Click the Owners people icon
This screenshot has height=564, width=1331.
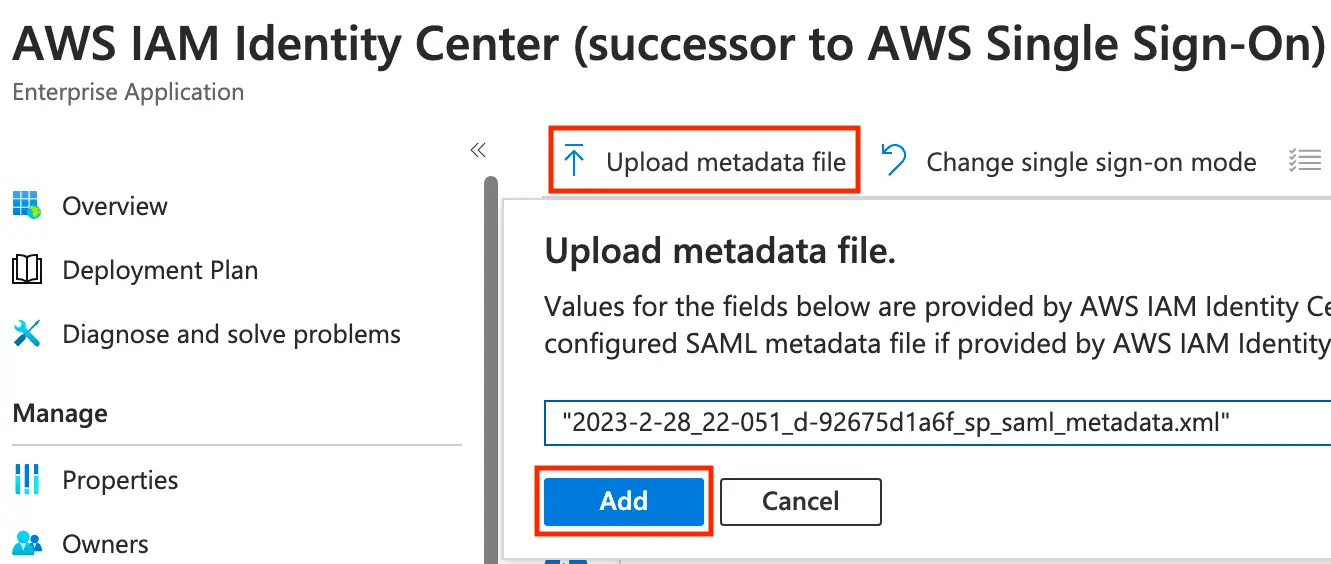26,544
